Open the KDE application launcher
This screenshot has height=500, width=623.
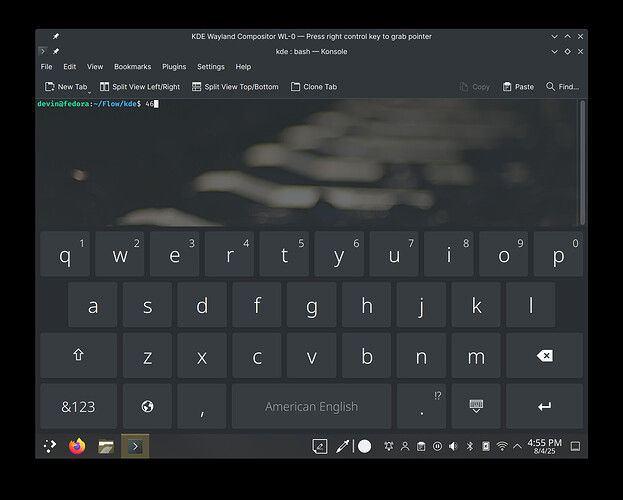(x=49, y=446)
